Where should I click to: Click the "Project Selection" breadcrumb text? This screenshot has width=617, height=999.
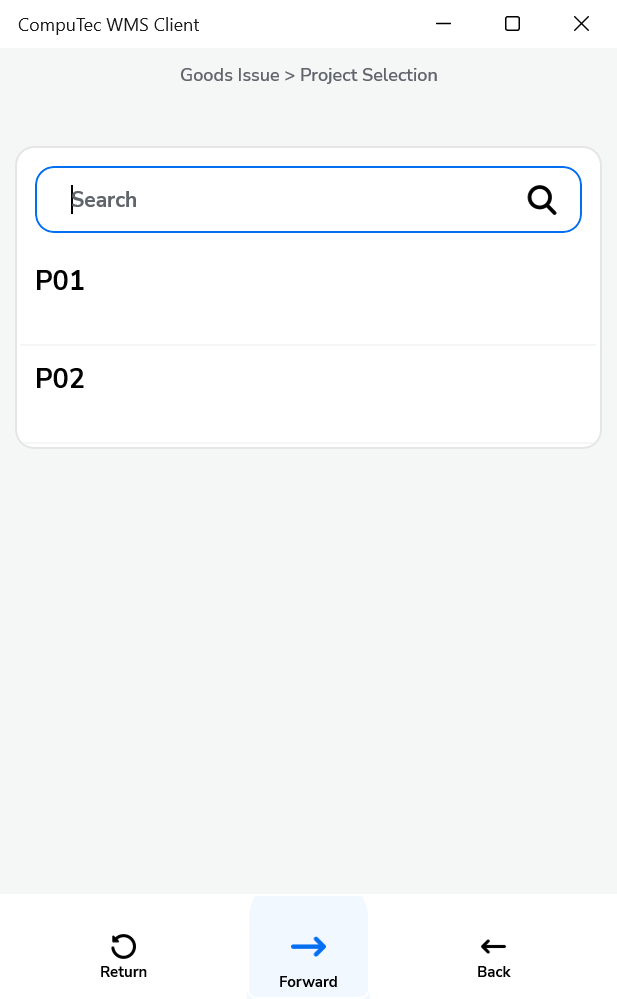point(369,75)
